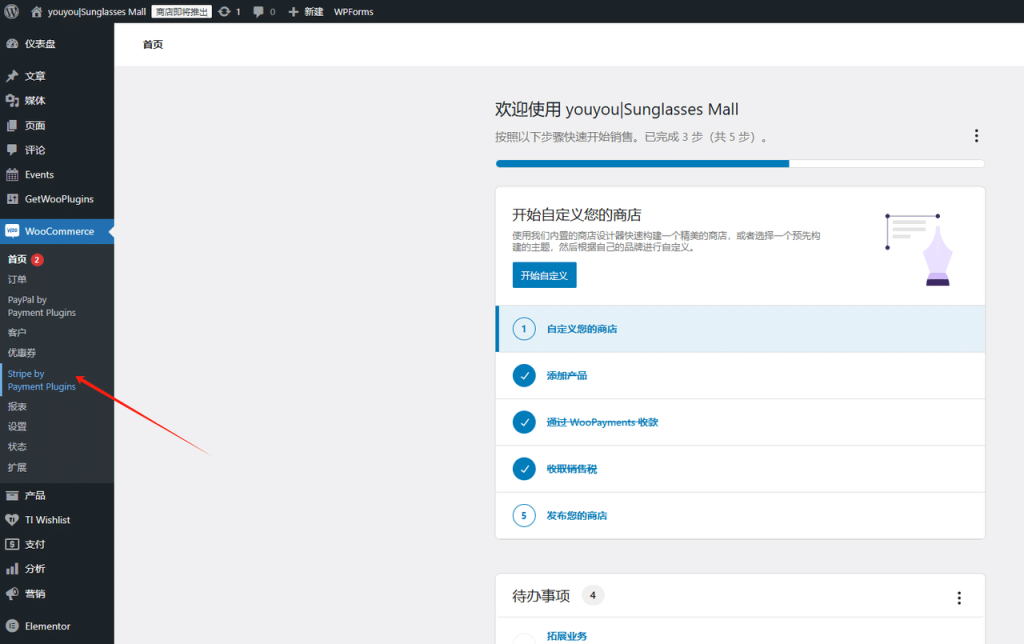Open the WordPress logo menu
1024x644 pixels.
click(11, 11)
